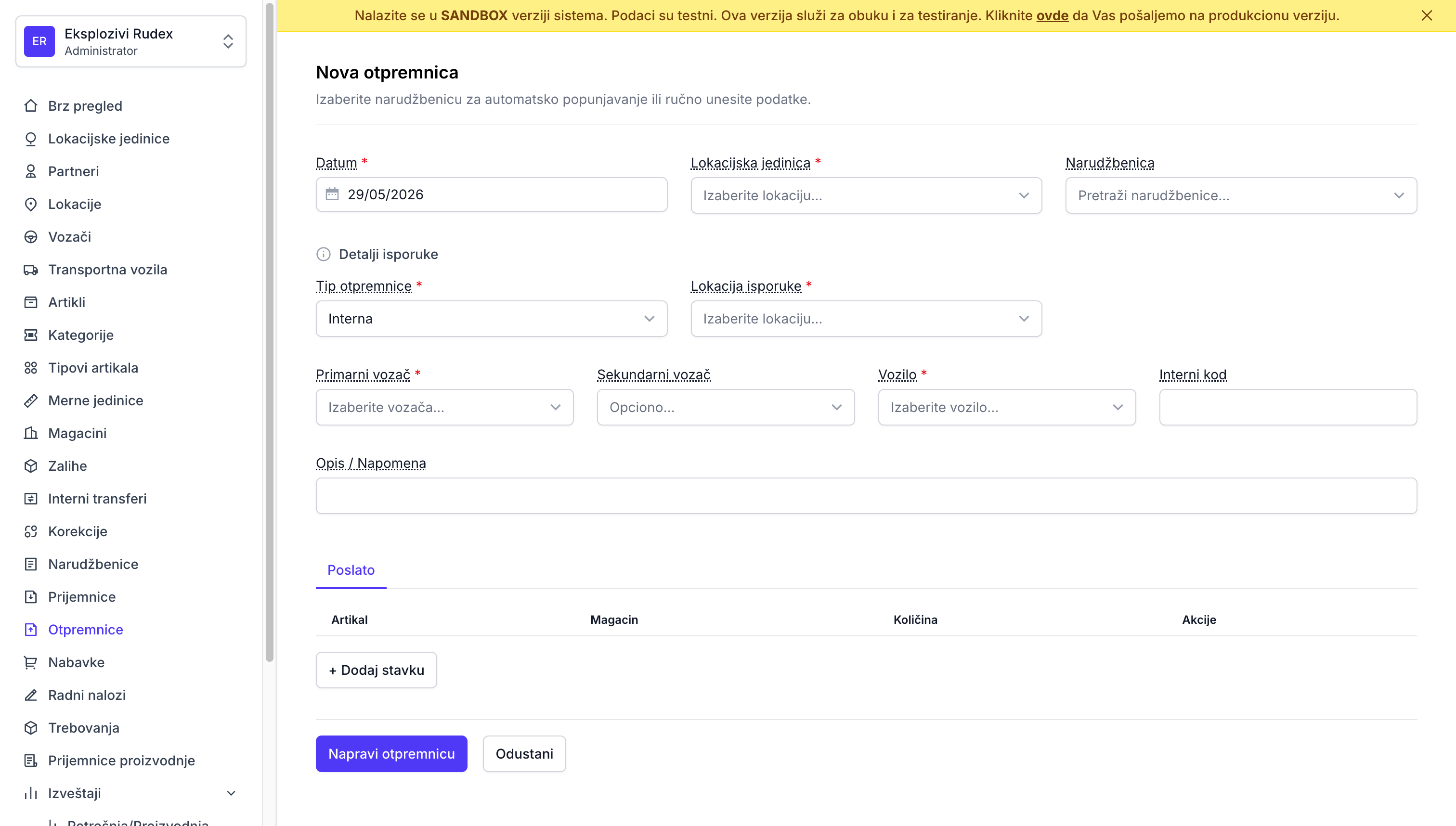This screenshot has width=1456, height=826.
Task: Click the Interni transferi icon
Action: pyautogui.click(x=31, y=499)
